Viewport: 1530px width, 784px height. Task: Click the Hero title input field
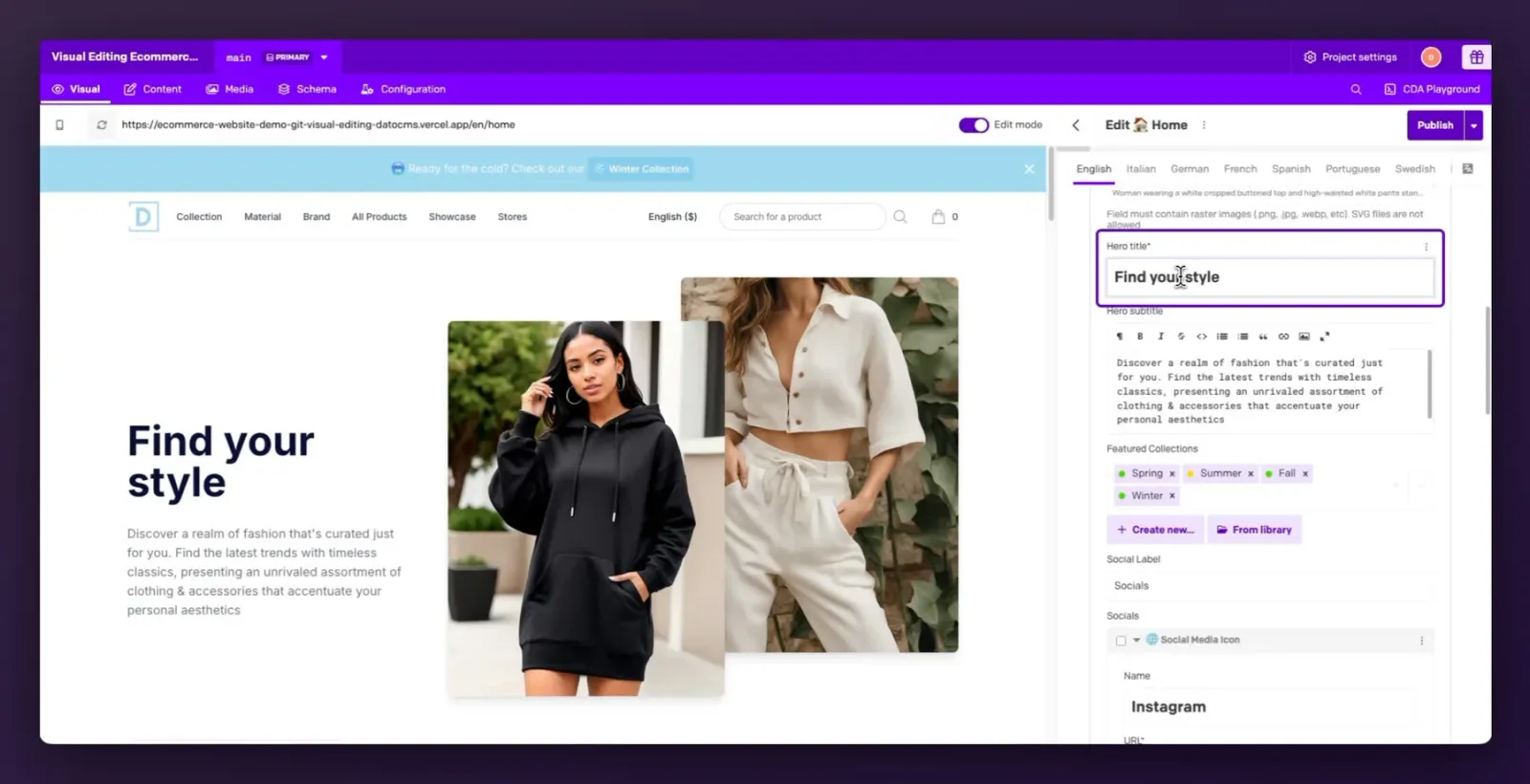1270,277
